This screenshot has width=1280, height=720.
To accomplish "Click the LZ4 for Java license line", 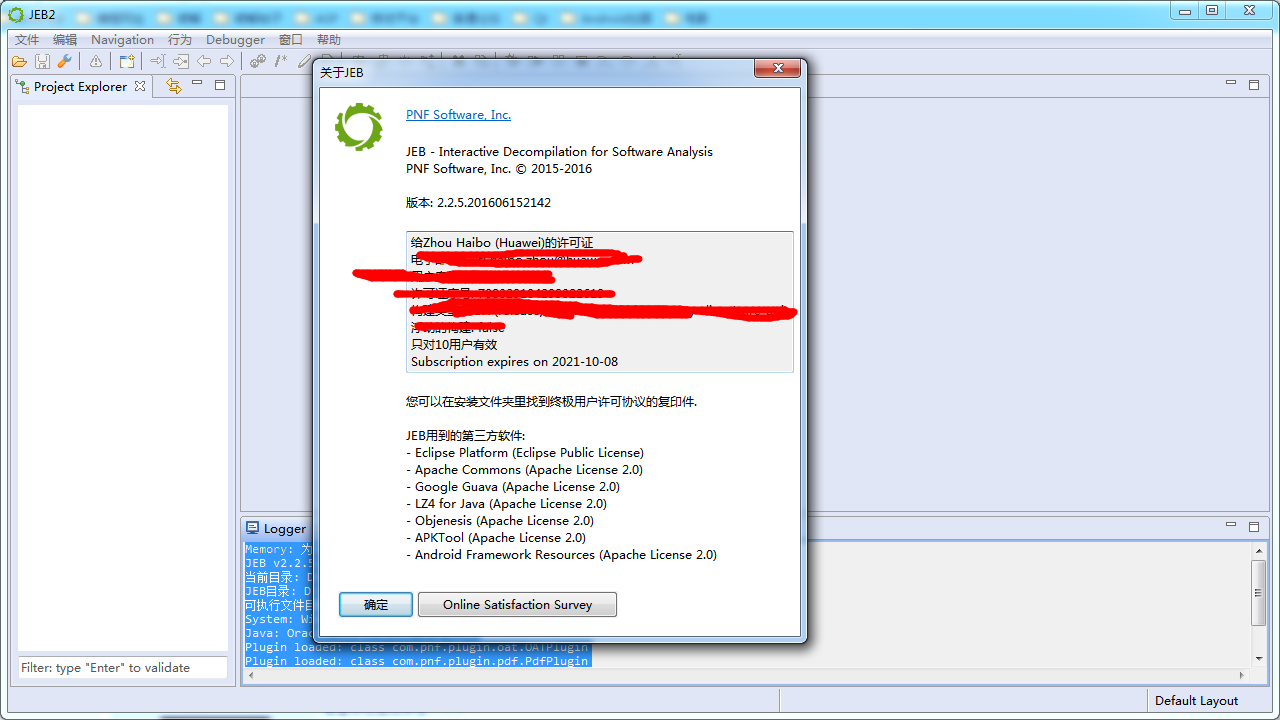I will tap(506, 504).
